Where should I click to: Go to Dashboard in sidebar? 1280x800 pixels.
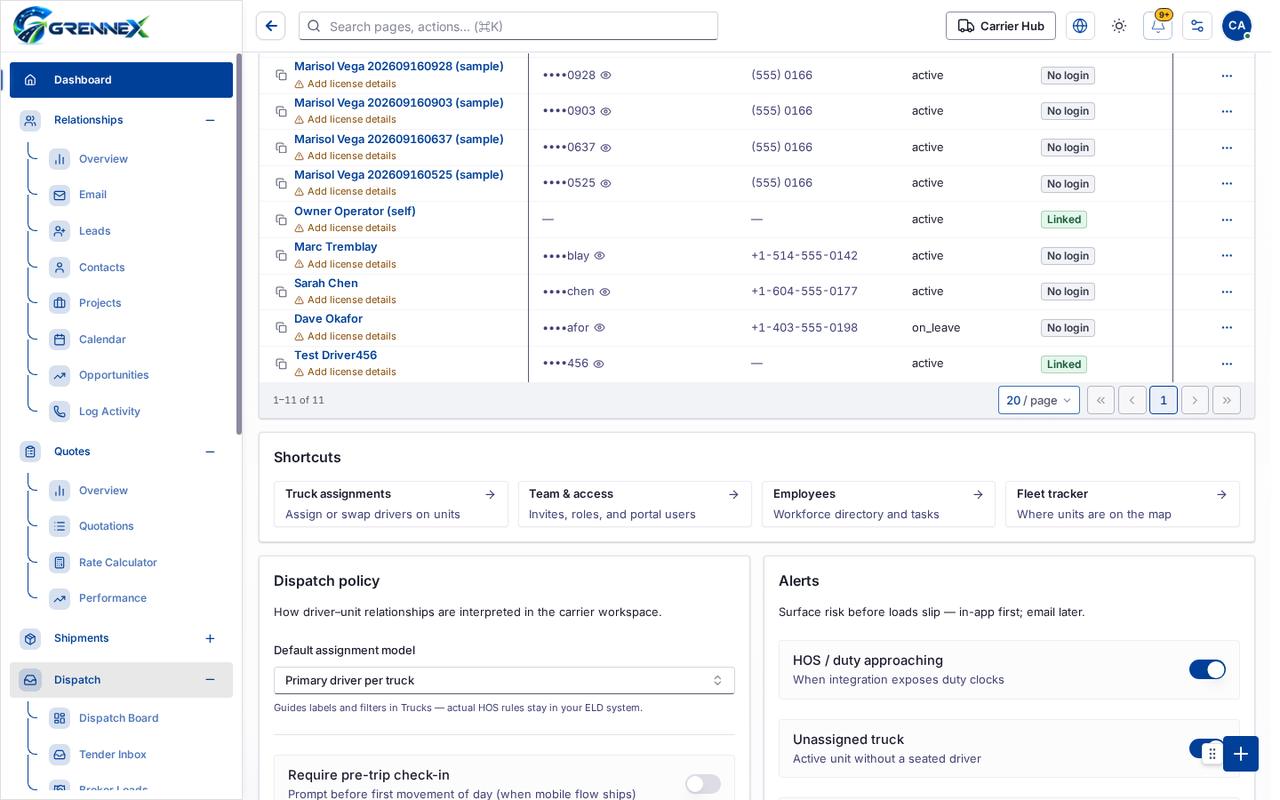coord(121,80)
